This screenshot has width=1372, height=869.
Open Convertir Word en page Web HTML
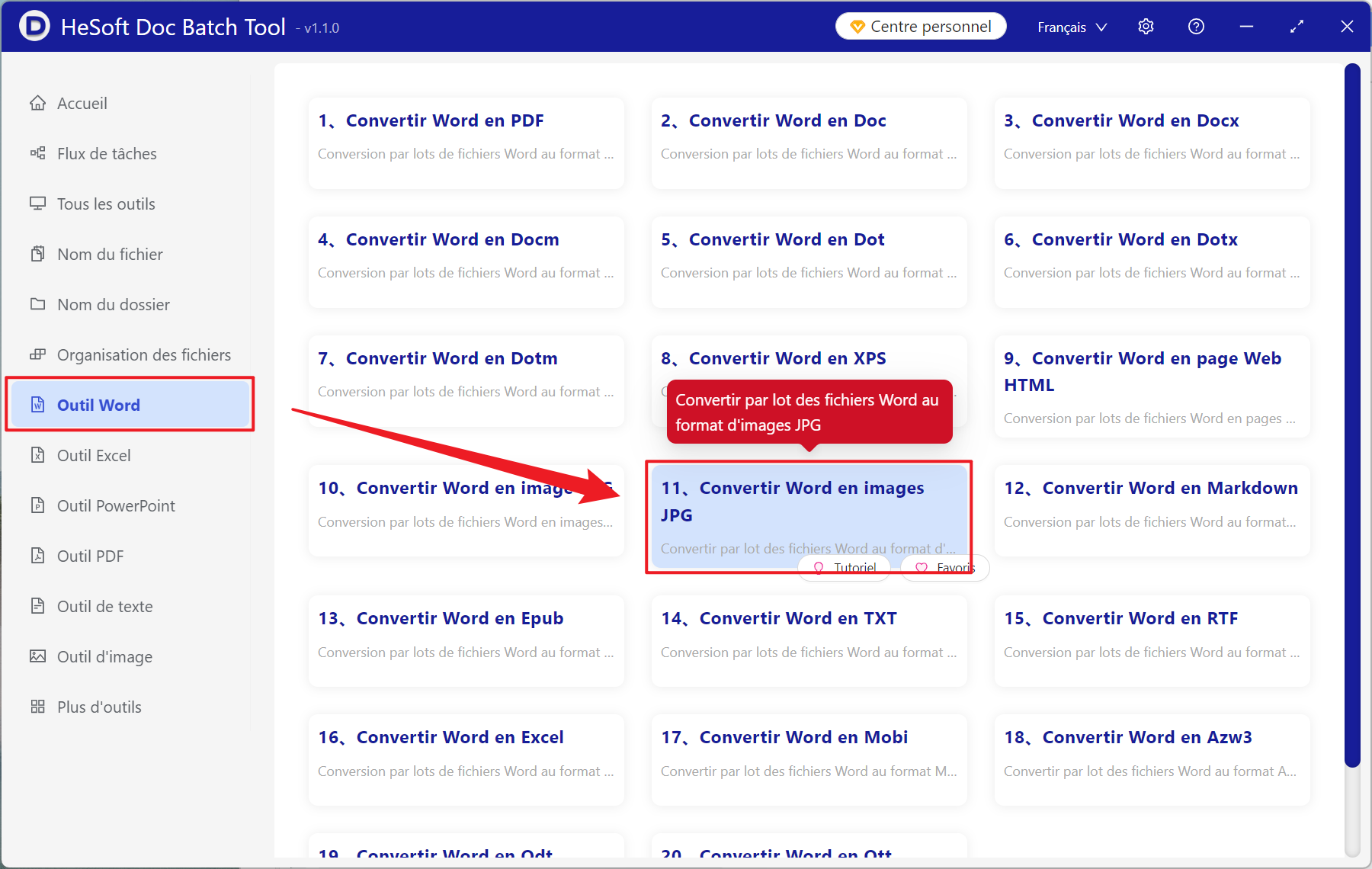pos(1152,386)
